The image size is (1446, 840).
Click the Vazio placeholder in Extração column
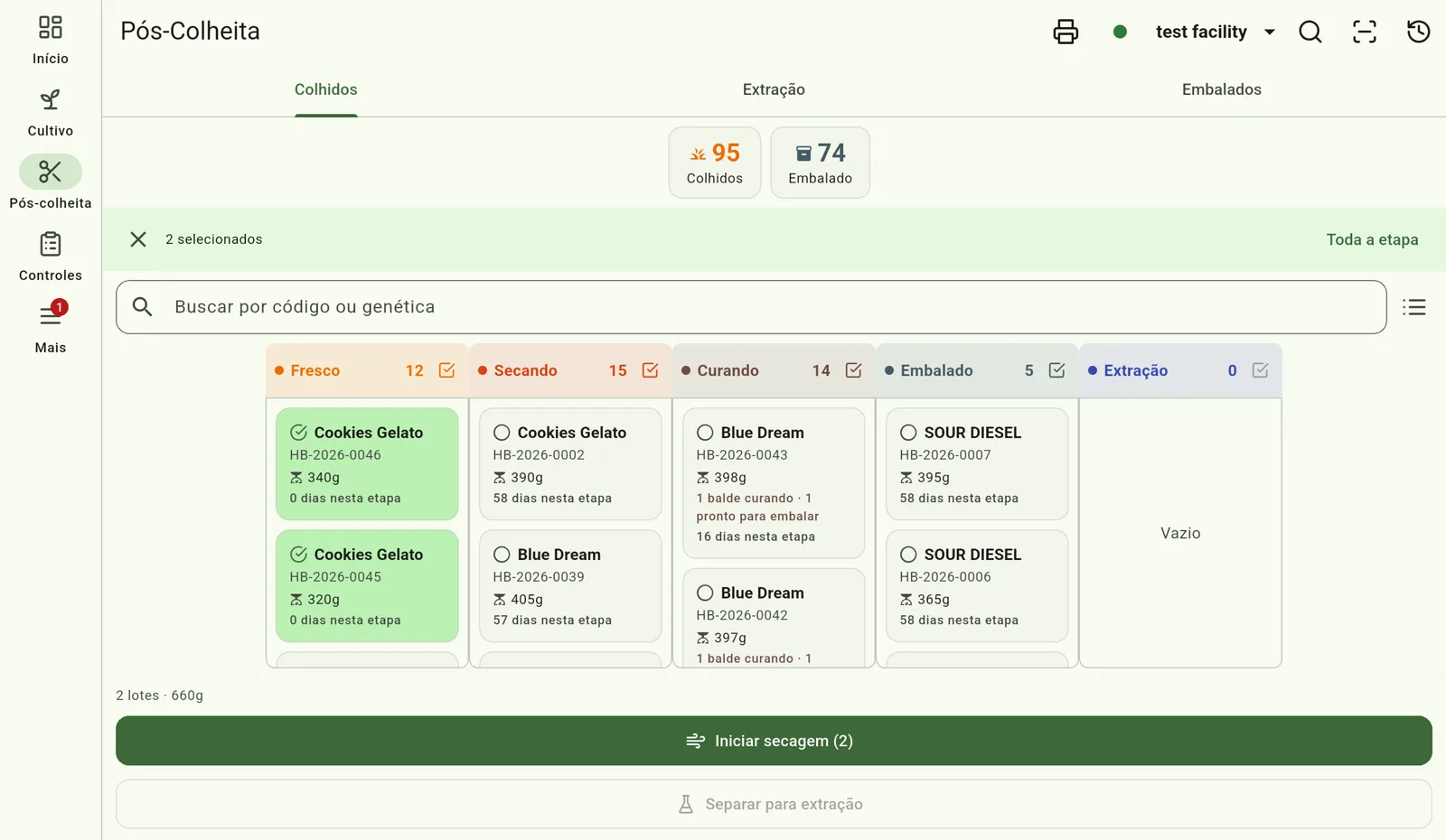coord(1180,533)
